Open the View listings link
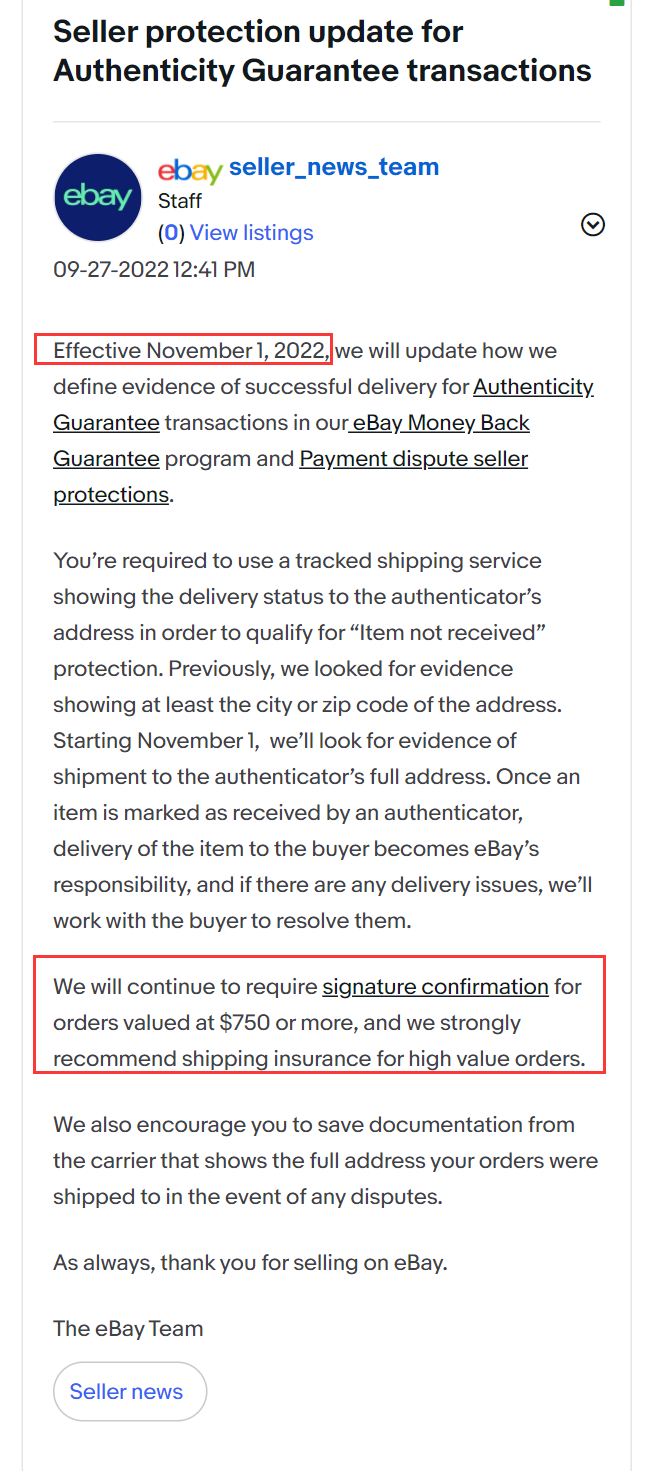The height and width of the screenshot is (1471, 655). point(252,233)
